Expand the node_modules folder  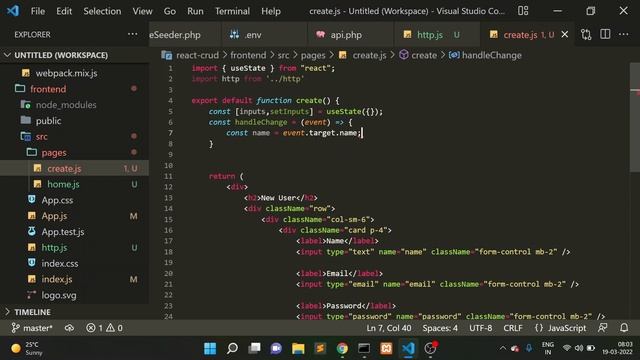coord(66,105)
